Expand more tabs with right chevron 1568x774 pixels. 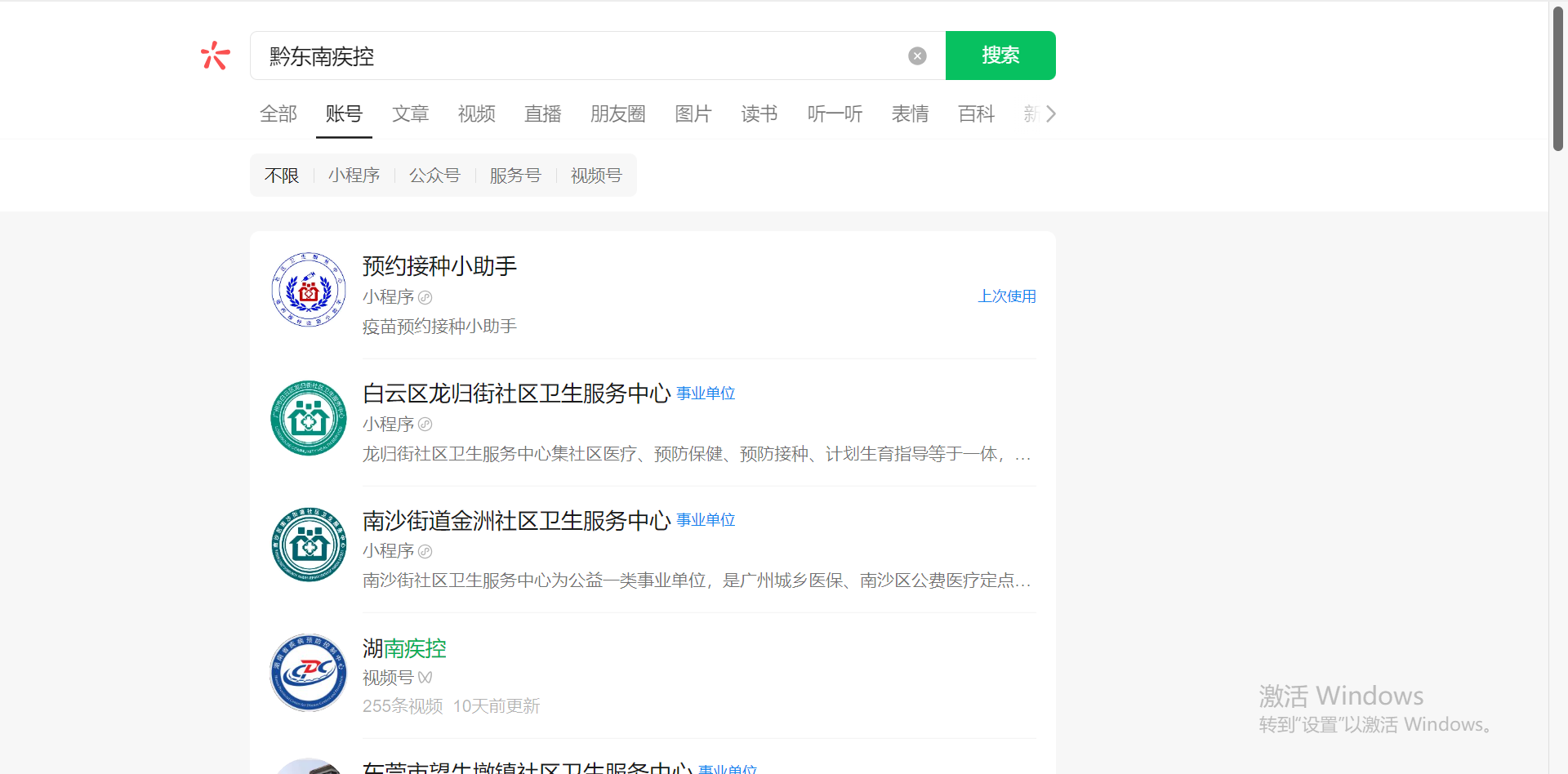coord(1051,113)
